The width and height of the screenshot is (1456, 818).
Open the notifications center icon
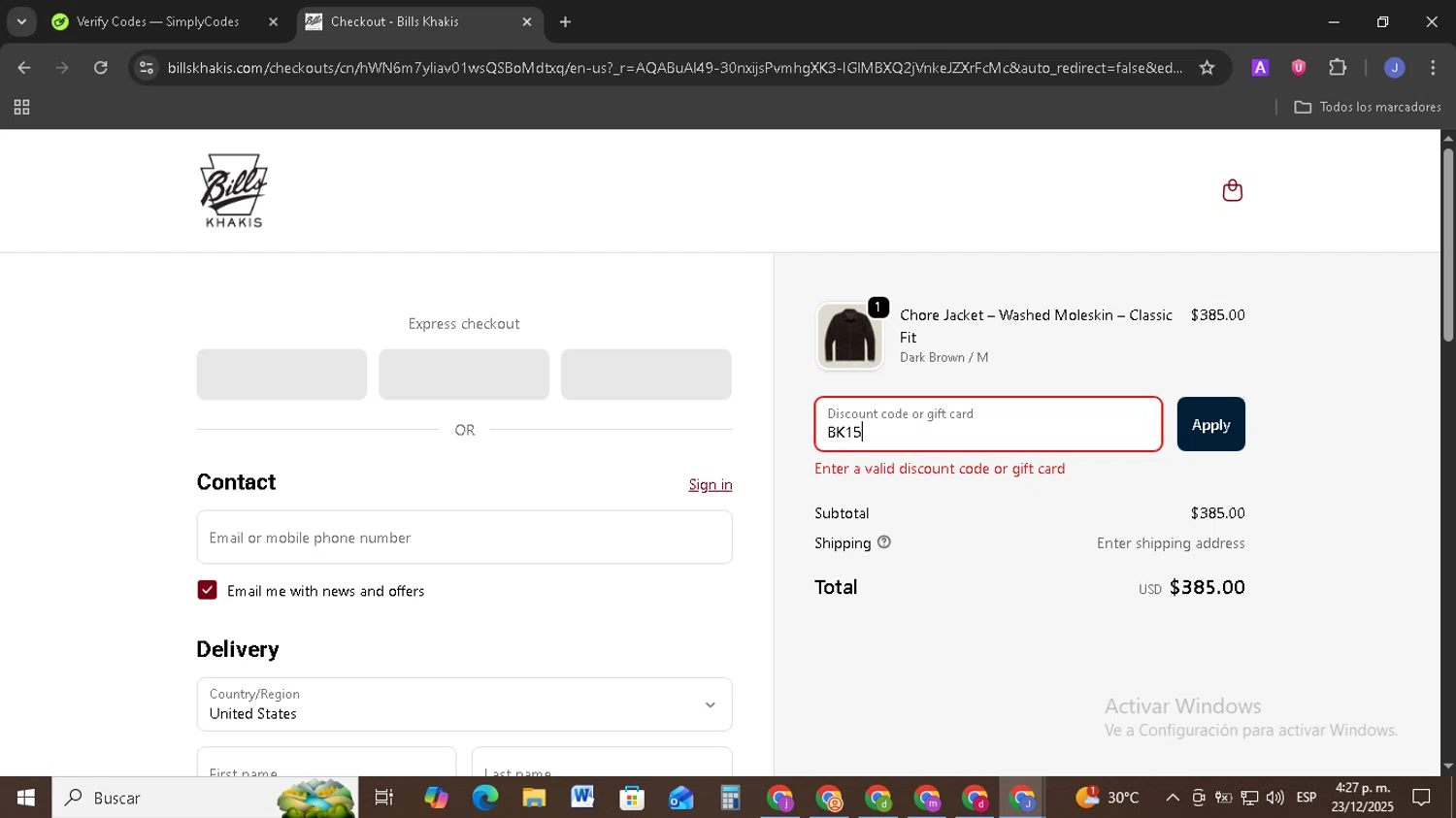1421,798
